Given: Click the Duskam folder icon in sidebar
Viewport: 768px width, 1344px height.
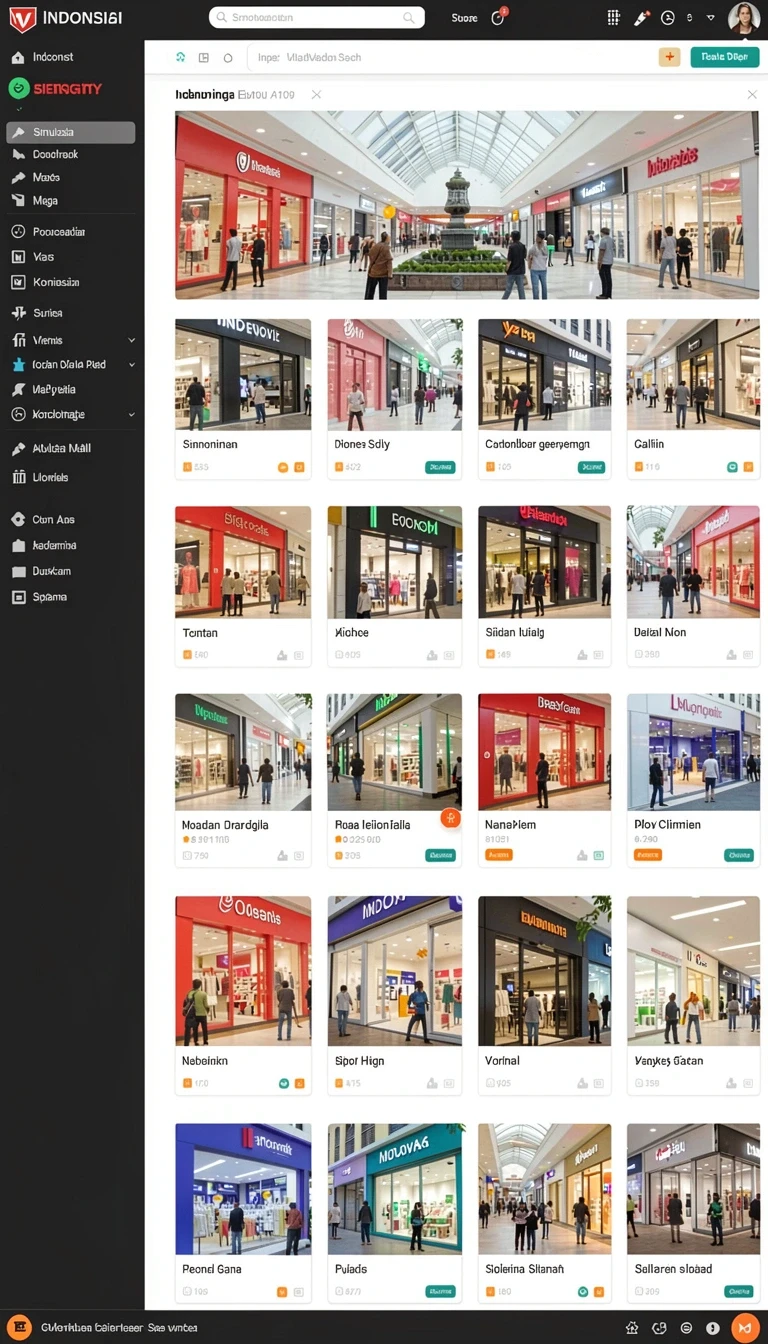Looking at the screenshot, I should coord(17,572).
